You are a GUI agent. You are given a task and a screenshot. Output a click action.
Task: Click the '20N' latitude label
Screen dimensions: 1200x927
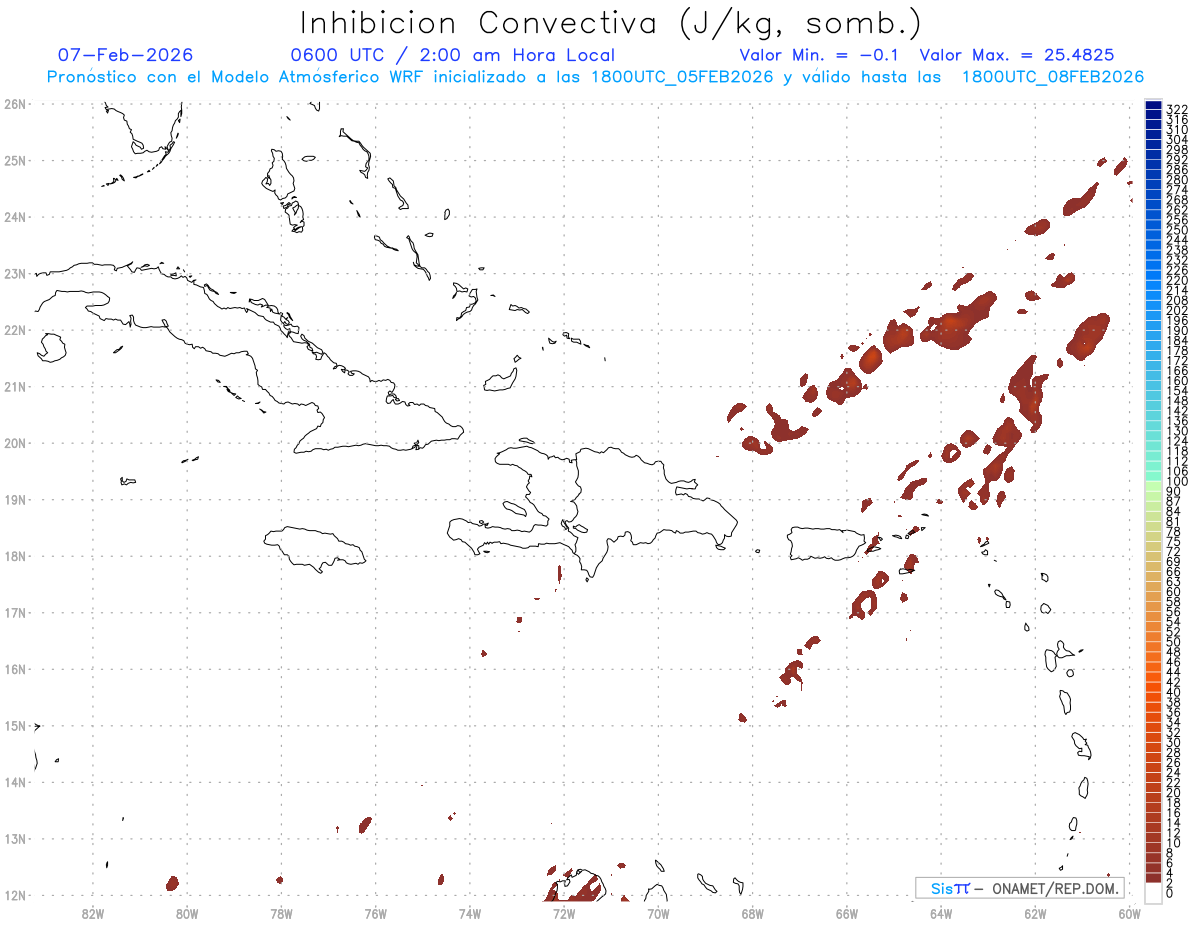pos(15,443)
